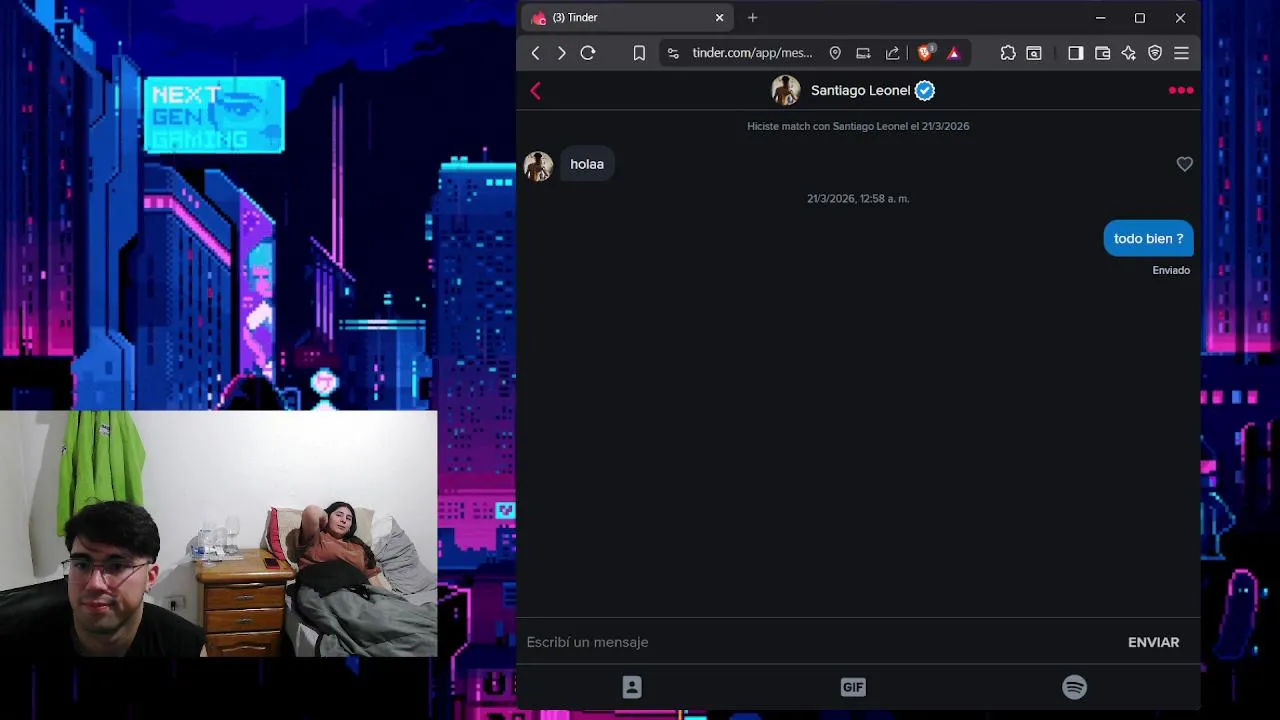The image size is (1280, 720).
Task: Like the "holaa" message with the heart
Action: pos(1184,164)
